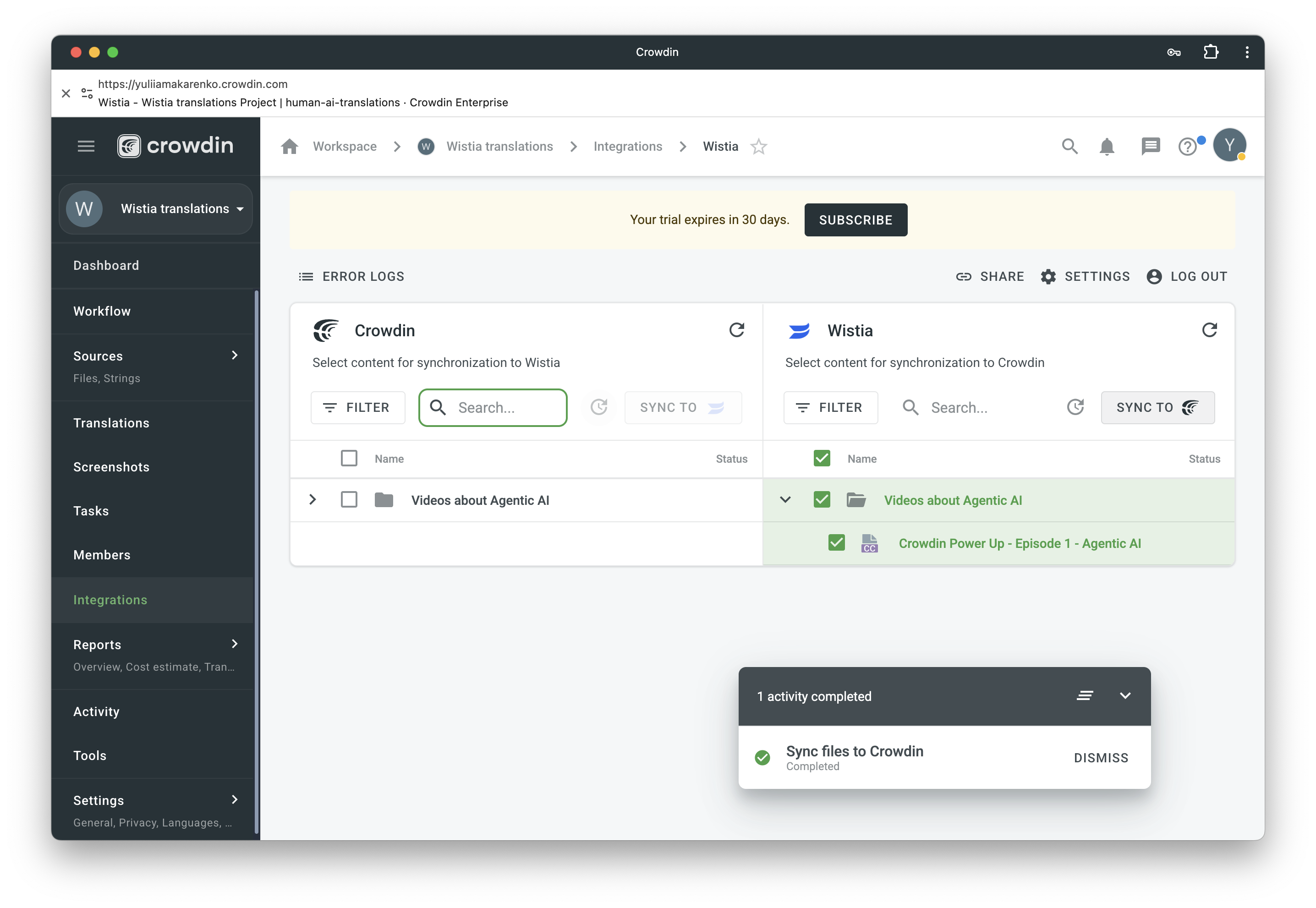Open Wistia translations project dropdown
The image size is (1316, 908).
pos(155,209)
